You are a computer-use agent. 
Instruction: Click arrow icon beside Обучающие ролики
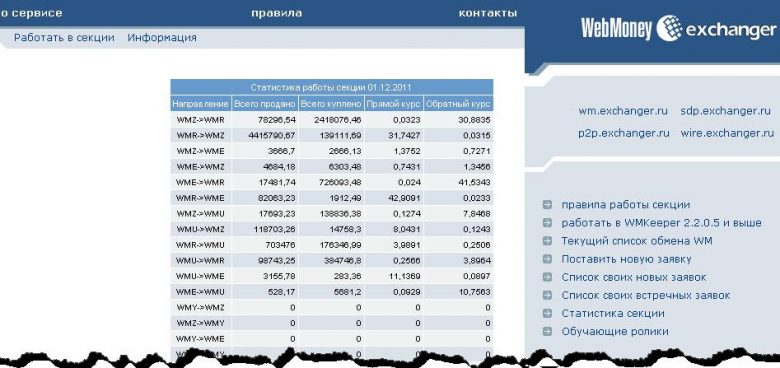pyautogui.click(x=547, y=331)
